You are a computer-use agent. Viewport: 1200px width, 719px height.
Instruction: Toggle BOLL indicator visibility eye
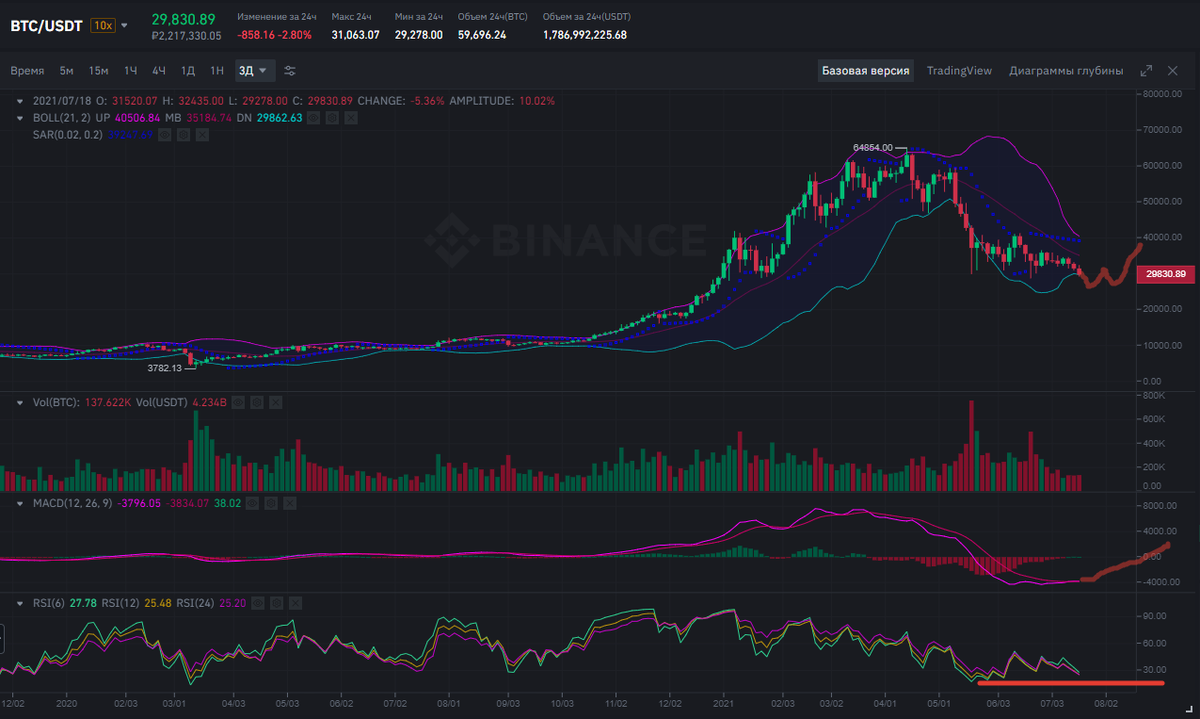313,118
